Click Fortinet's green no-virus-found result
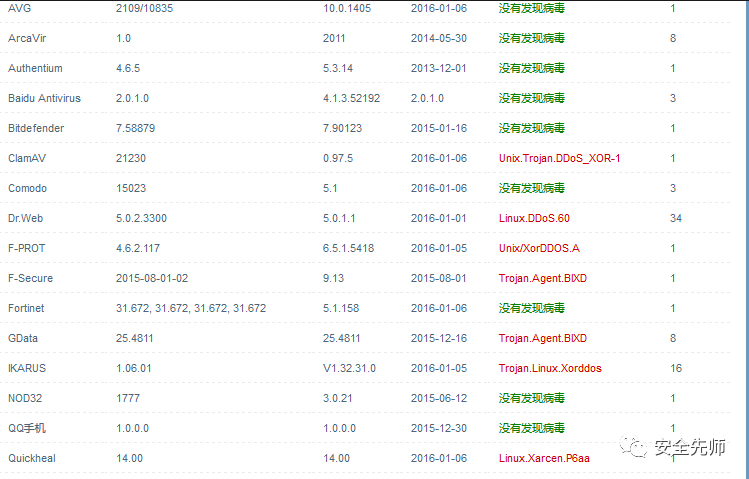Image resolution: width=749 pixels, height=479 pixels. (532, 309)
